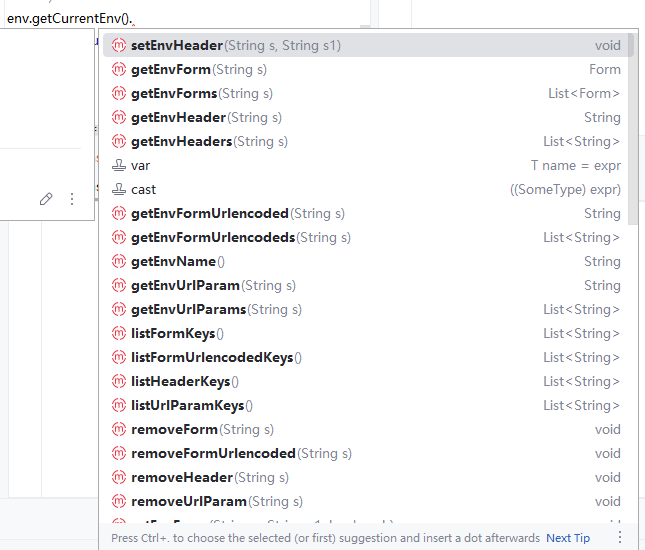Pick listFormUrlencodedKeys() from the list

pyautogui.click(x=216, y=358)
